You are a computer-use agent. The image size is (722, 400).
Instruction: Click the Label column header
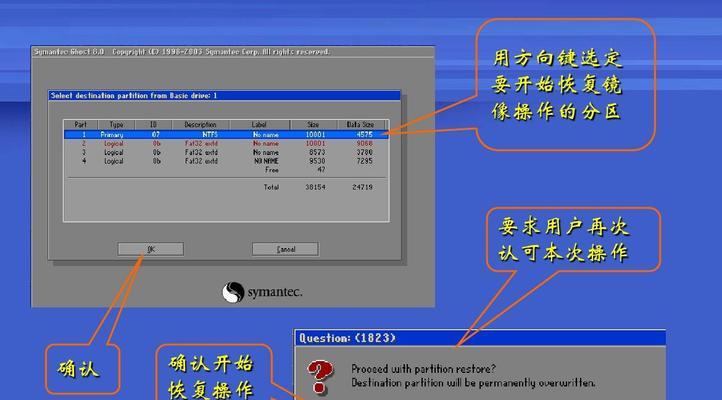[x=259, y=125]
